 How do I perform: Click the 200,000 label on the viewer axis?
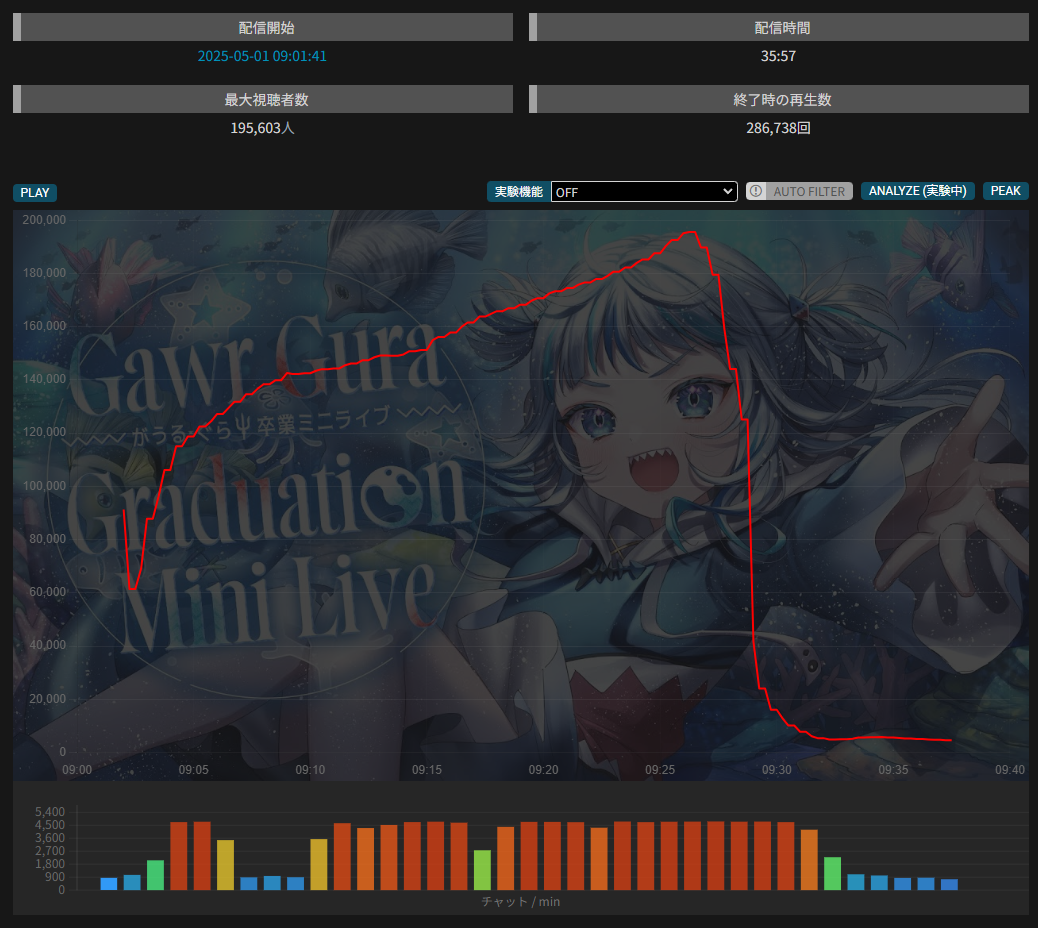44,220
